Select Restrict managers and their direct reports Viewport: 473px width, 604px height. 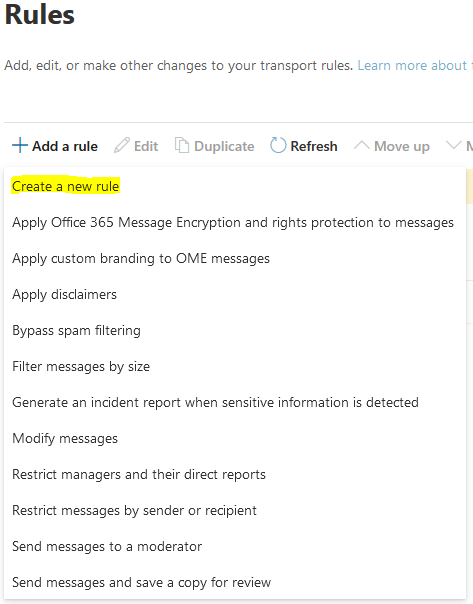coord(139,474)
